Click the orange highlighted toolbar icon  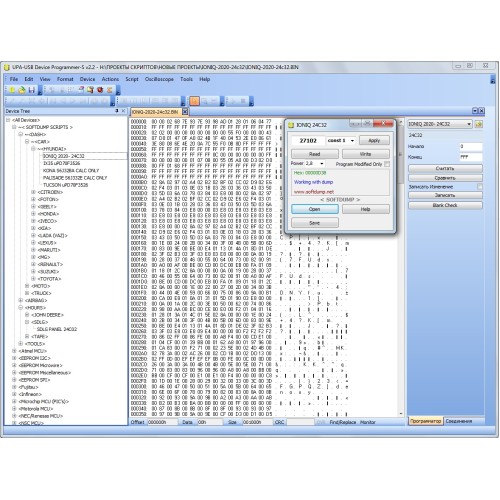(195, 101)
